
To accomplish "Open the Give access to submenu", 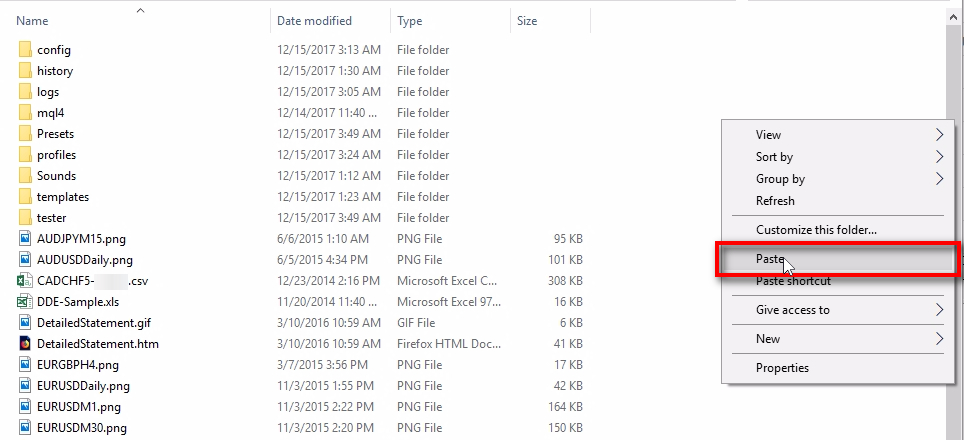I will pos(837,310).
